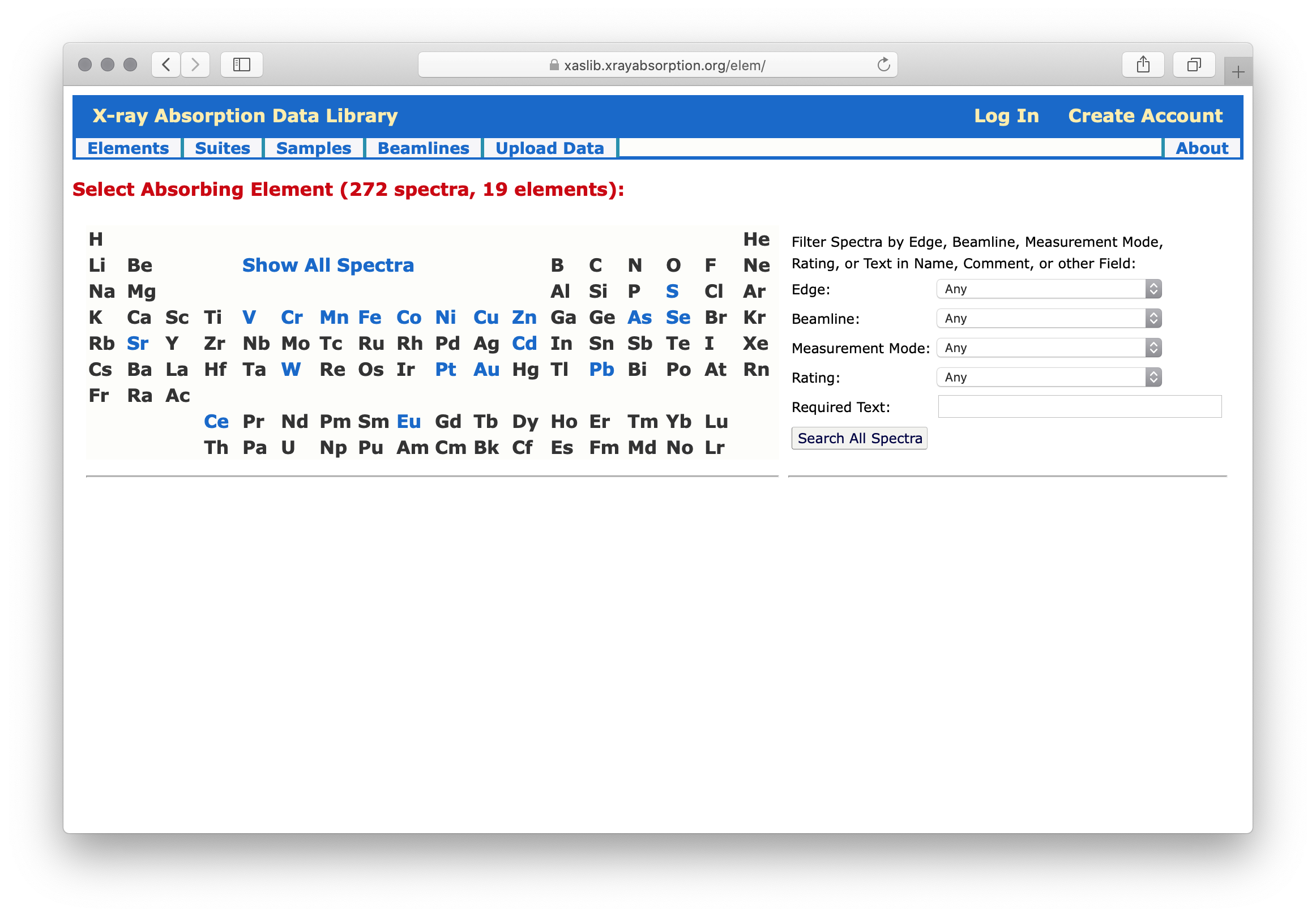Click the Hg element text

(x=525, y=370)
